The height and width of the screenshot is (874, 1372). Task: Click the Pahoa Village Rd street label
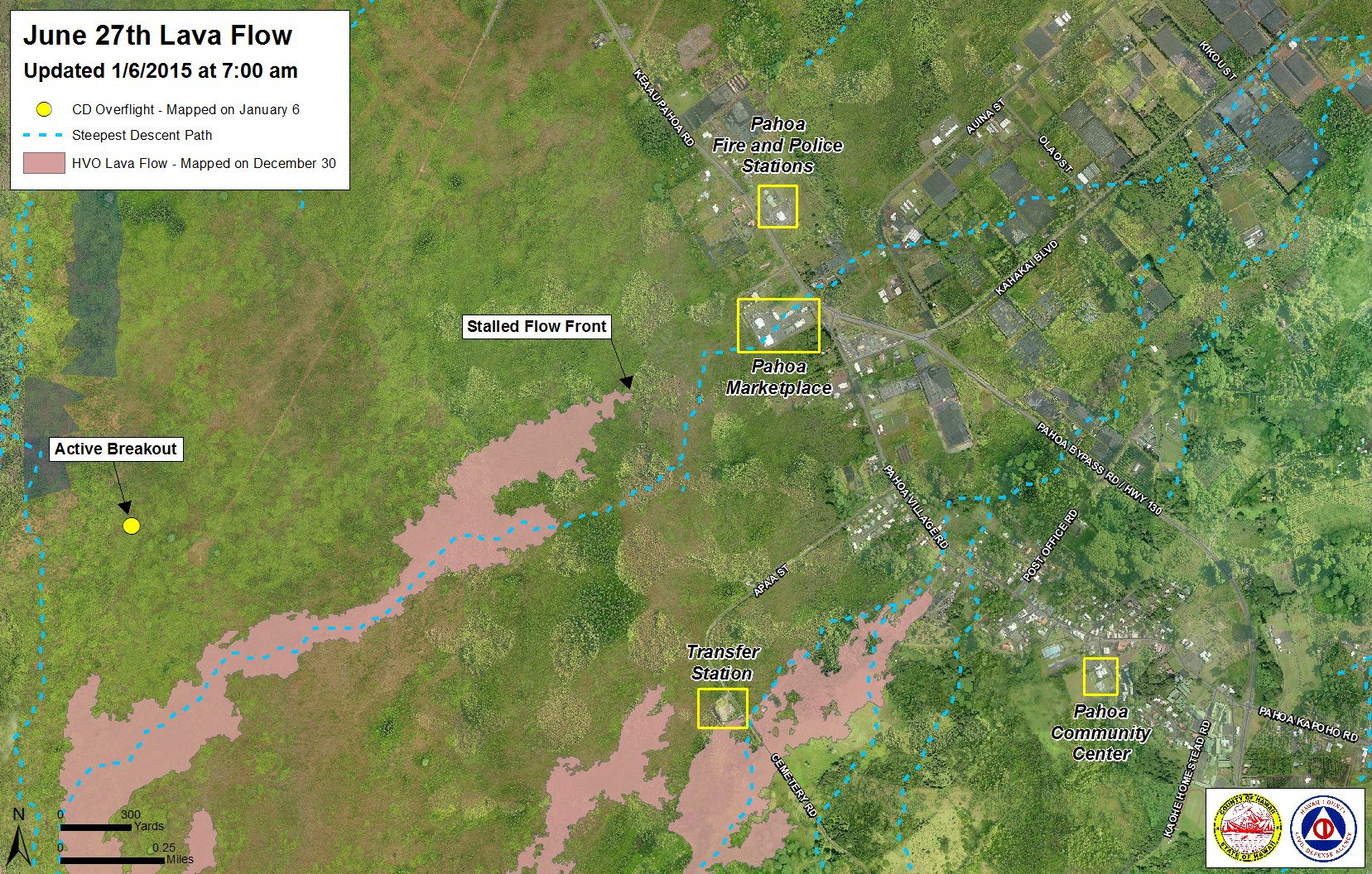[915, 507]
